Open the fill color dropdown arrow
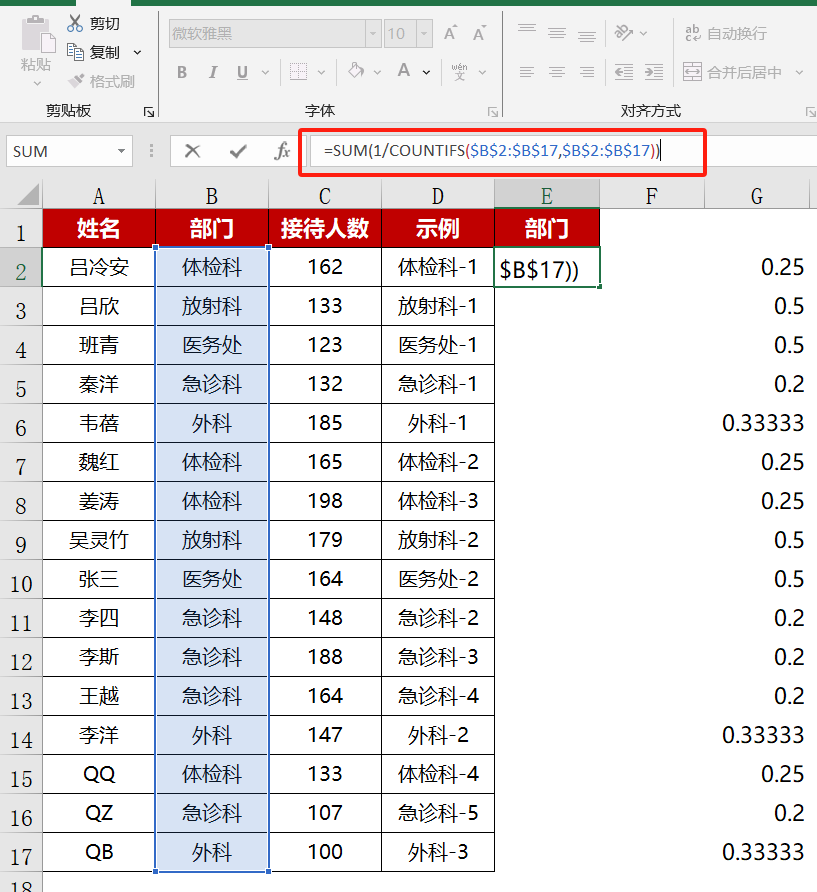817x892 pixels. [377, 73]
